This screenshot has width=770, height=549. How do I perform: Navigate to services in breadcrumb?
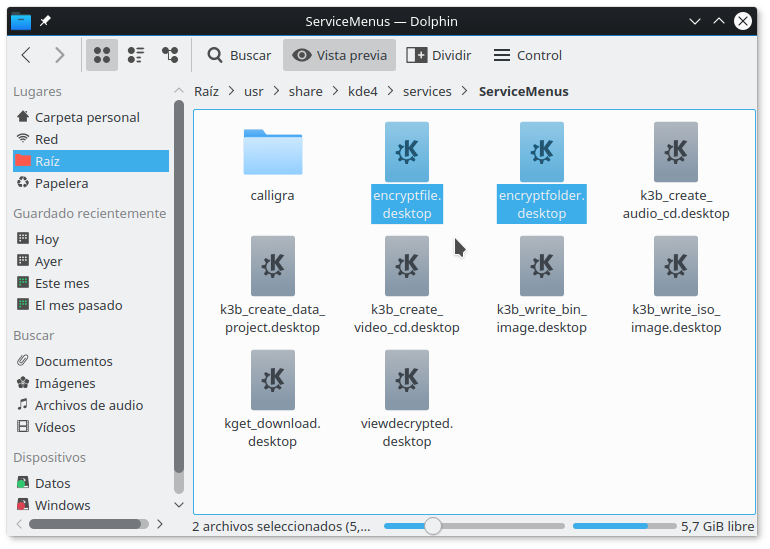tap(427, 92)
